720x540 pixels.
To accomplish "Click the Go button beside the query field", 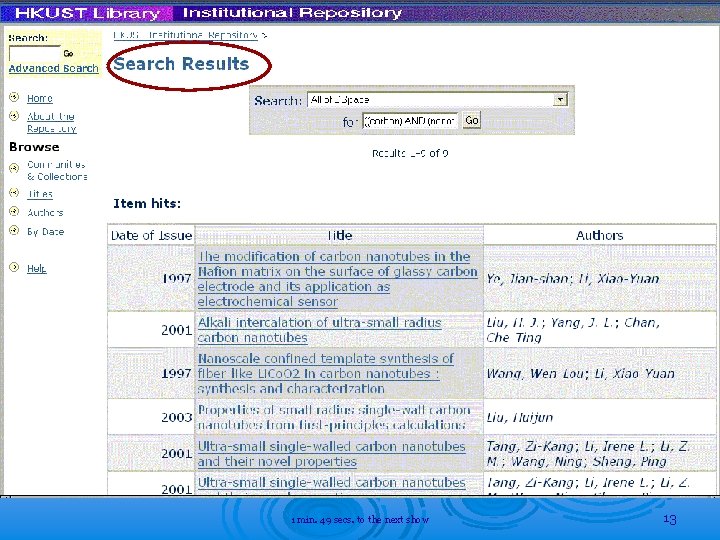I will [x=472, y=121].
